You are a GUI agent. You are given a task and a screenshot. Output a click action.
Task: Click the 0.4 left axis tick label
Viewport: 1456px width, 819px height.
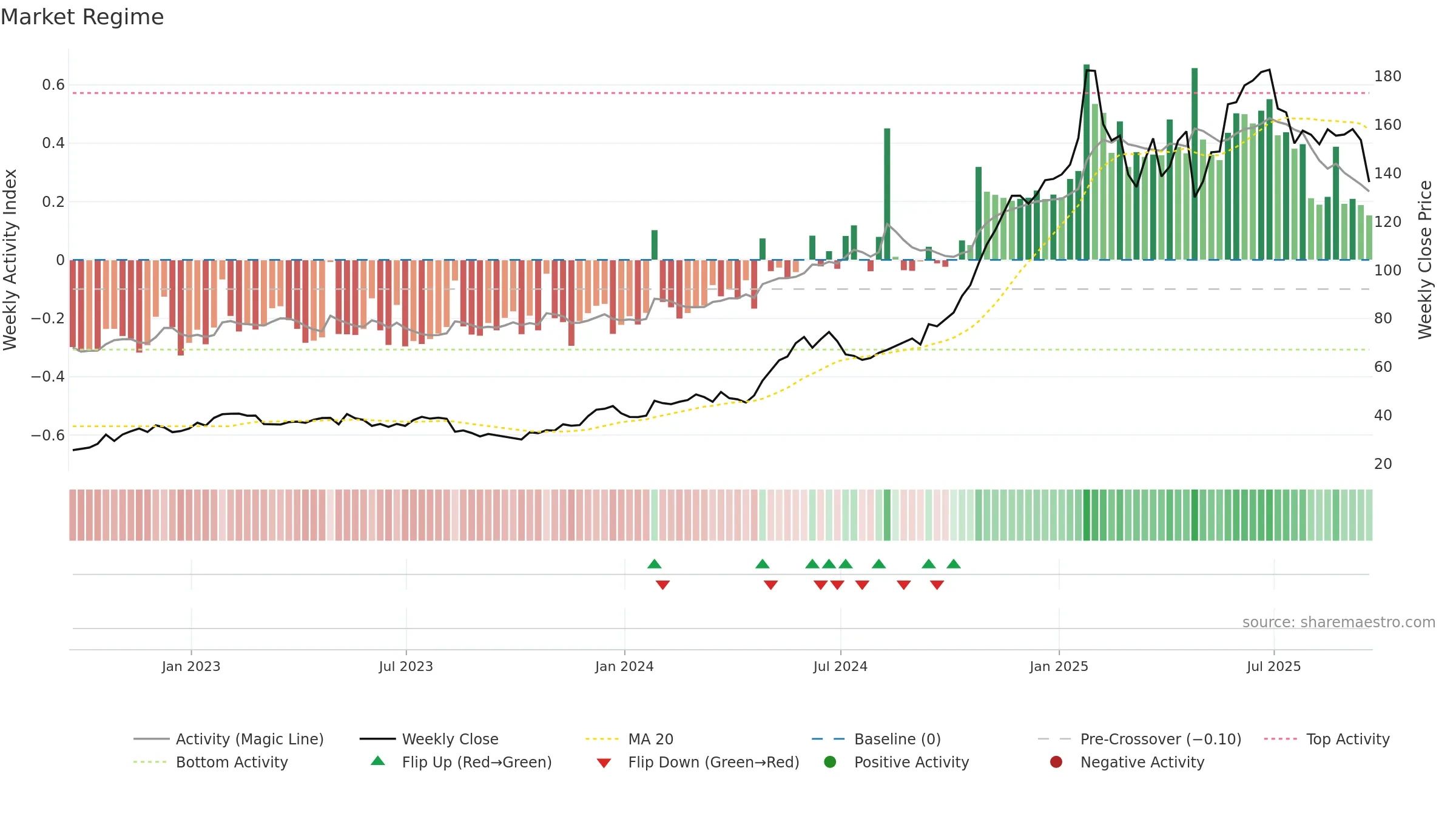(x=53, y=143)
